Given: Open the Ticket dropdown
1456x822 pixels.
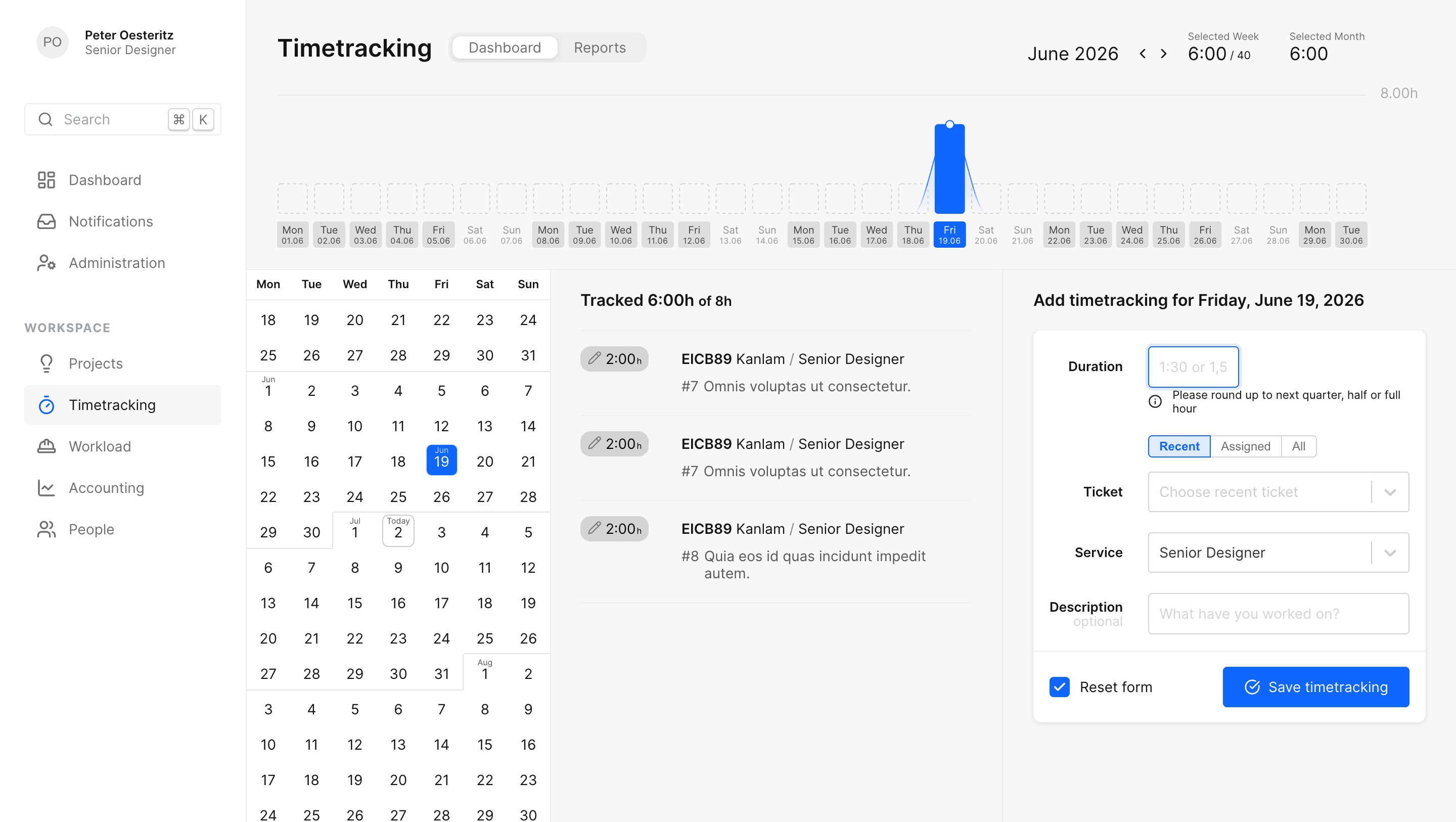Looking at the screenshot, I should 1278,492.
